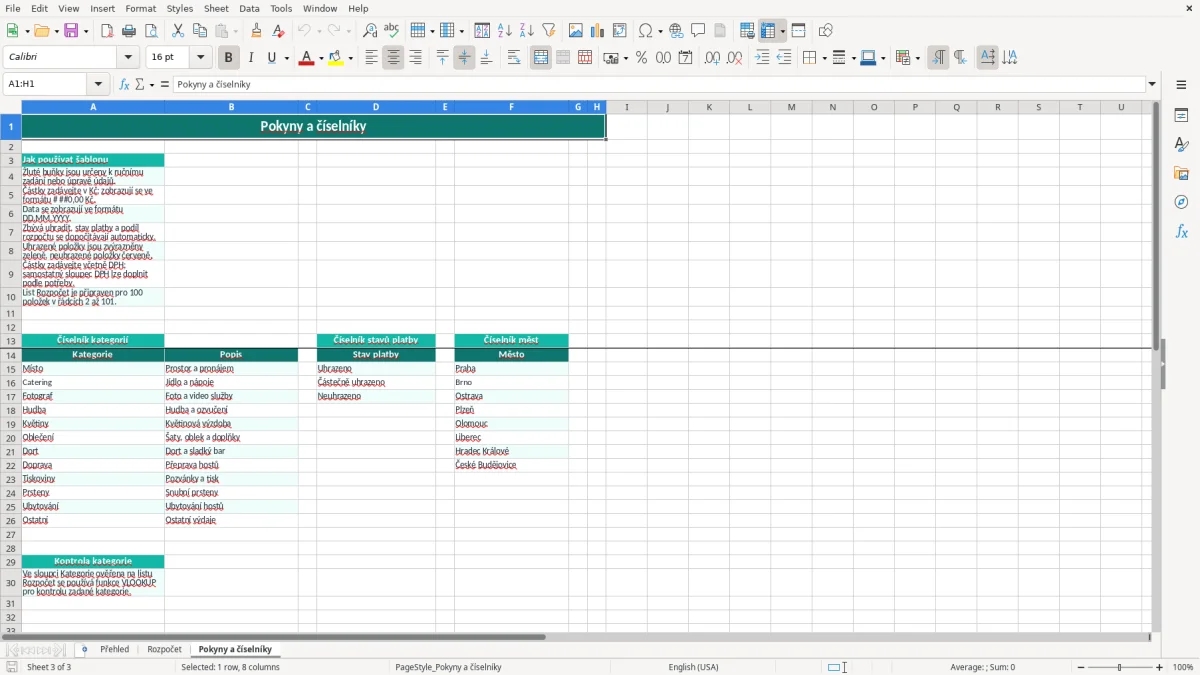Open Find & Replace tool
This screenshot has width=1200, height=675.
tap(370, 31)
